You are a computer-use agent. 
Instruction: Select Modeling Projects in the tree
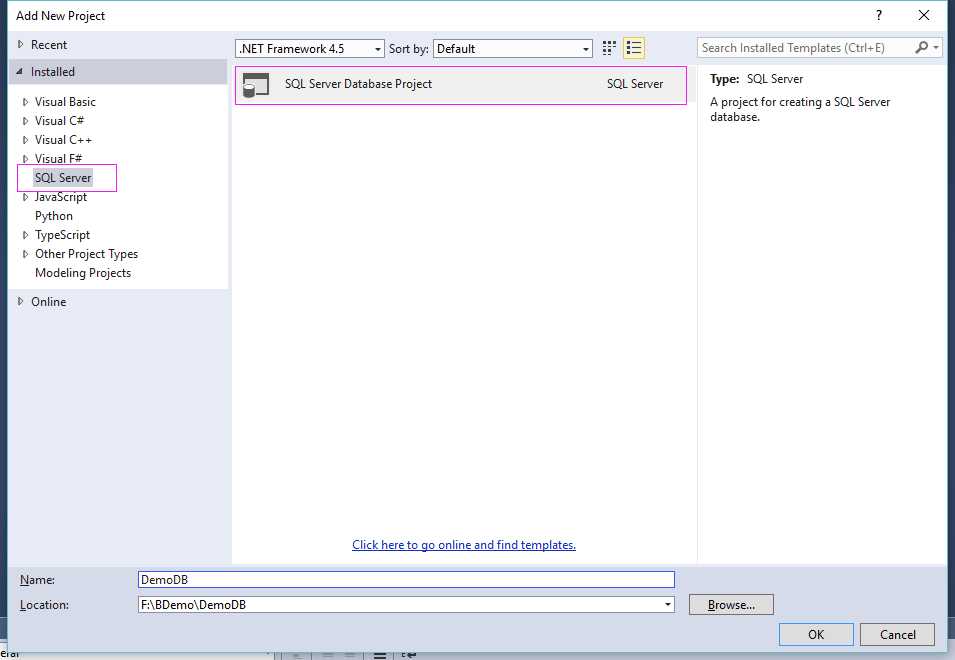[83, 273]
